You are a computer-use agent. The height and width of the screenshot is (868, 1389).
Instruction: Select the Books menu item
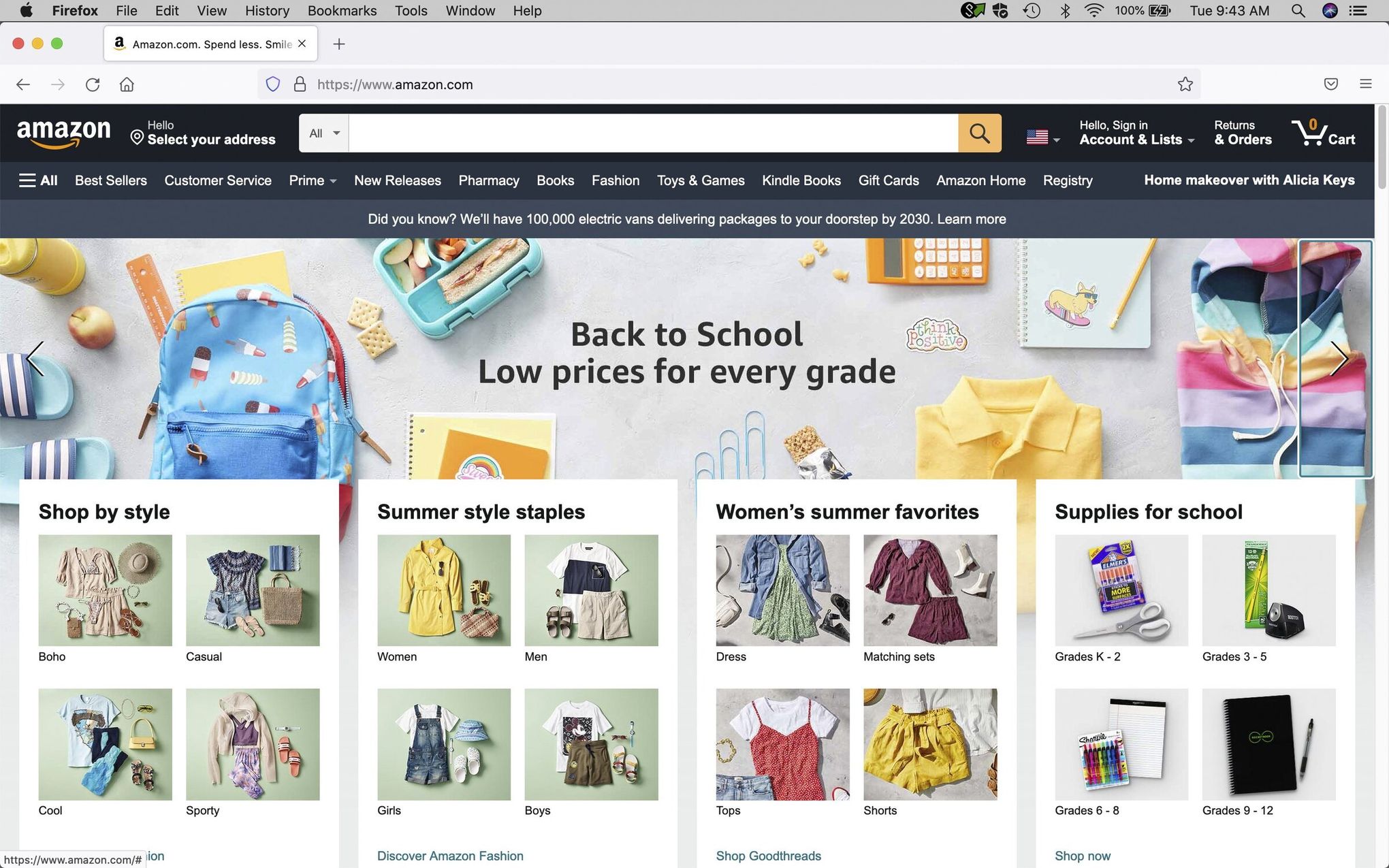555,181
